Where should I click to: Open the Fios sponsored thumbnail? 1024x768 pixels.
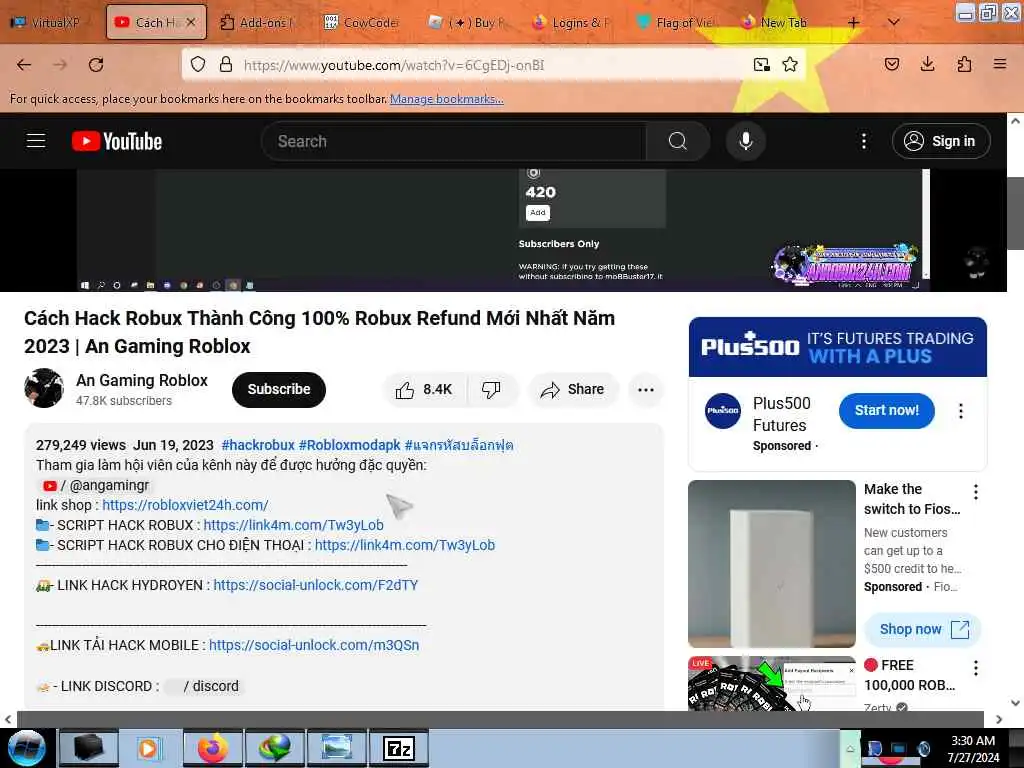tap(772, 564)
